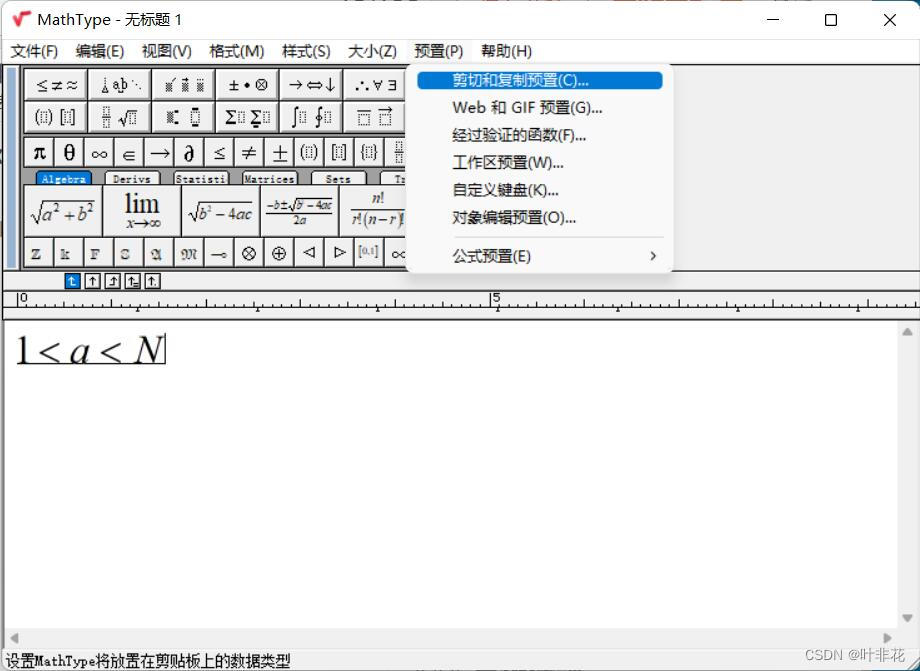The height and width of the screenshot is (671, 920).
Task: Choose 对象编辑预置(O)... item
Action: pyautogui.click(x=540, y=218)
